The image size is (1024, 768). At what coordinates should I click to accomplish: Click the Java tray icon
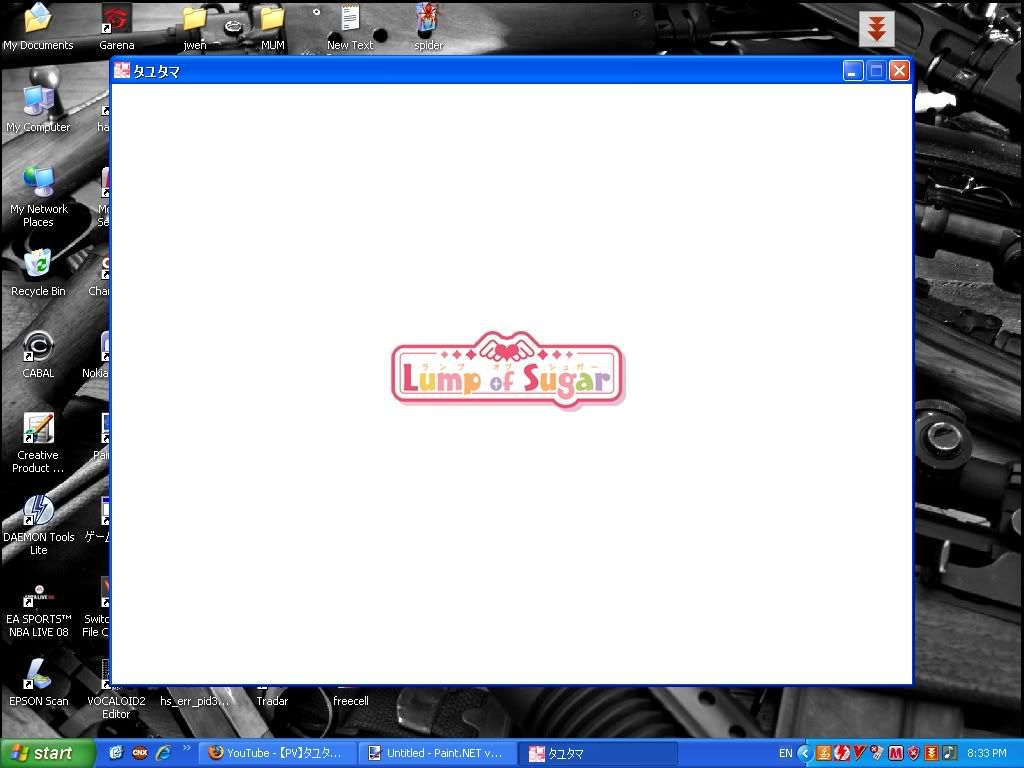(x=824, y=753)
